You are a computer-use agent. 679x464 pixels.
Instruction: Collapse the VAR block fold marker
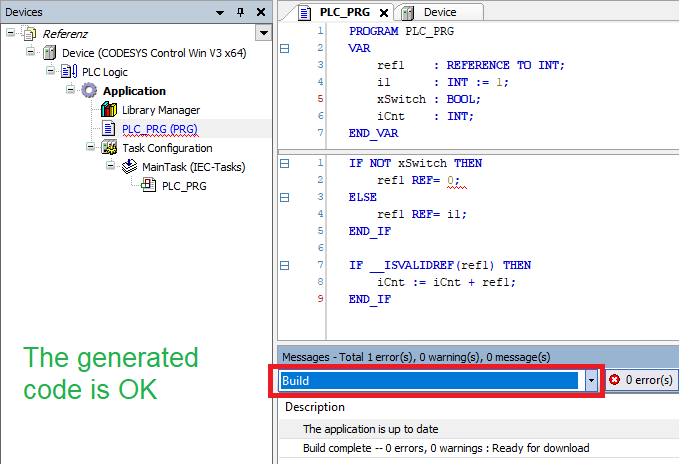coord(285,48)
